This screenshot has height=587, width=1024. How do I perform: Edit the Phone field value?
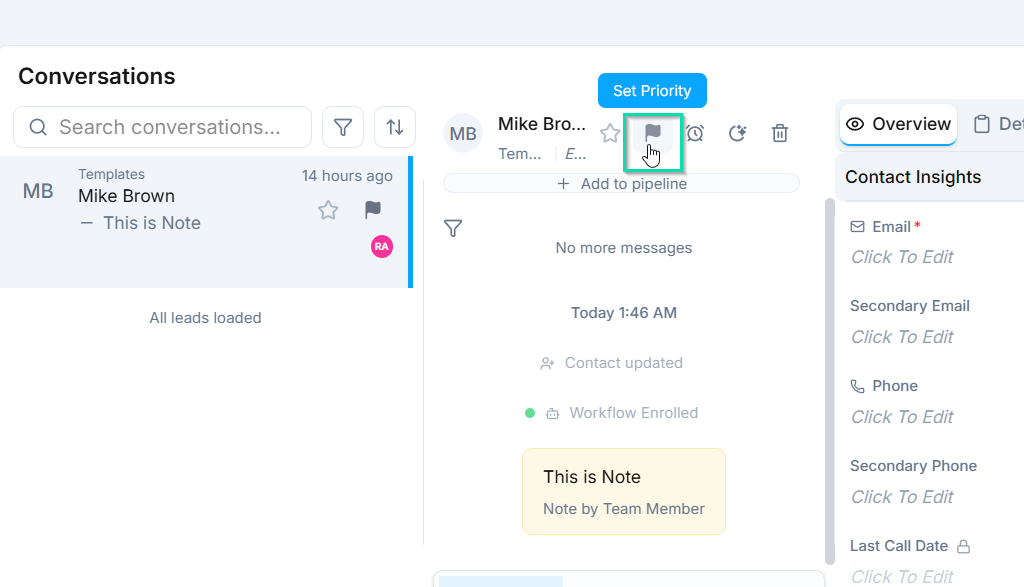tap(902, 417)
